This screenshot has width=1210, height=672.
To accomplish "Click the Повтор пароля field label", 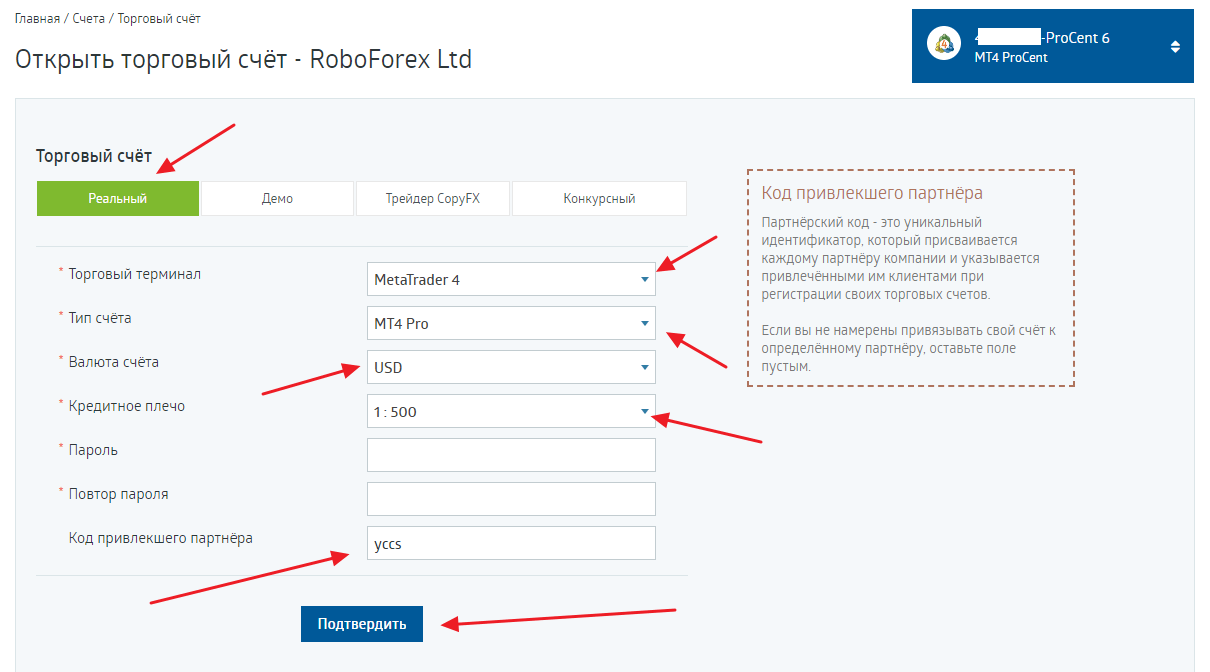I will (x=118, y=494).
